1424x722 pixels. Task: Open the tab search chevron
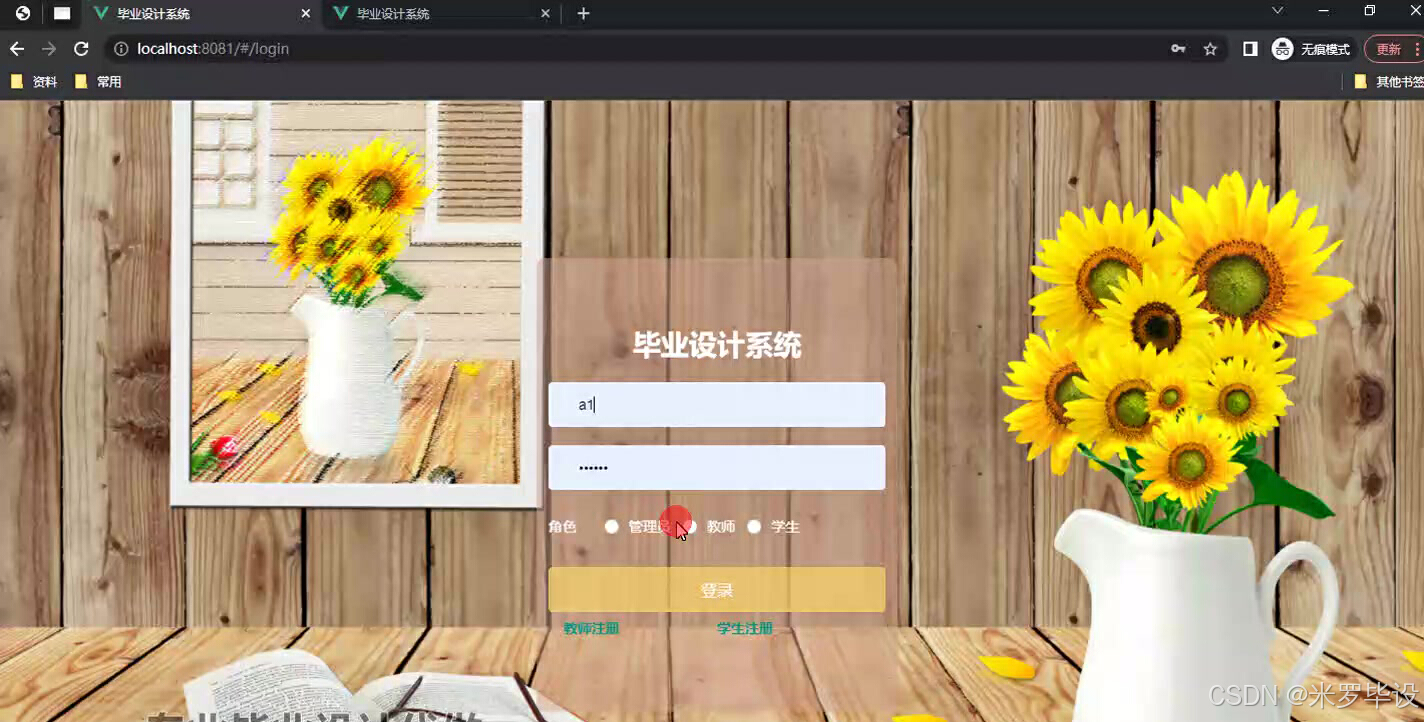(1277, 13)
